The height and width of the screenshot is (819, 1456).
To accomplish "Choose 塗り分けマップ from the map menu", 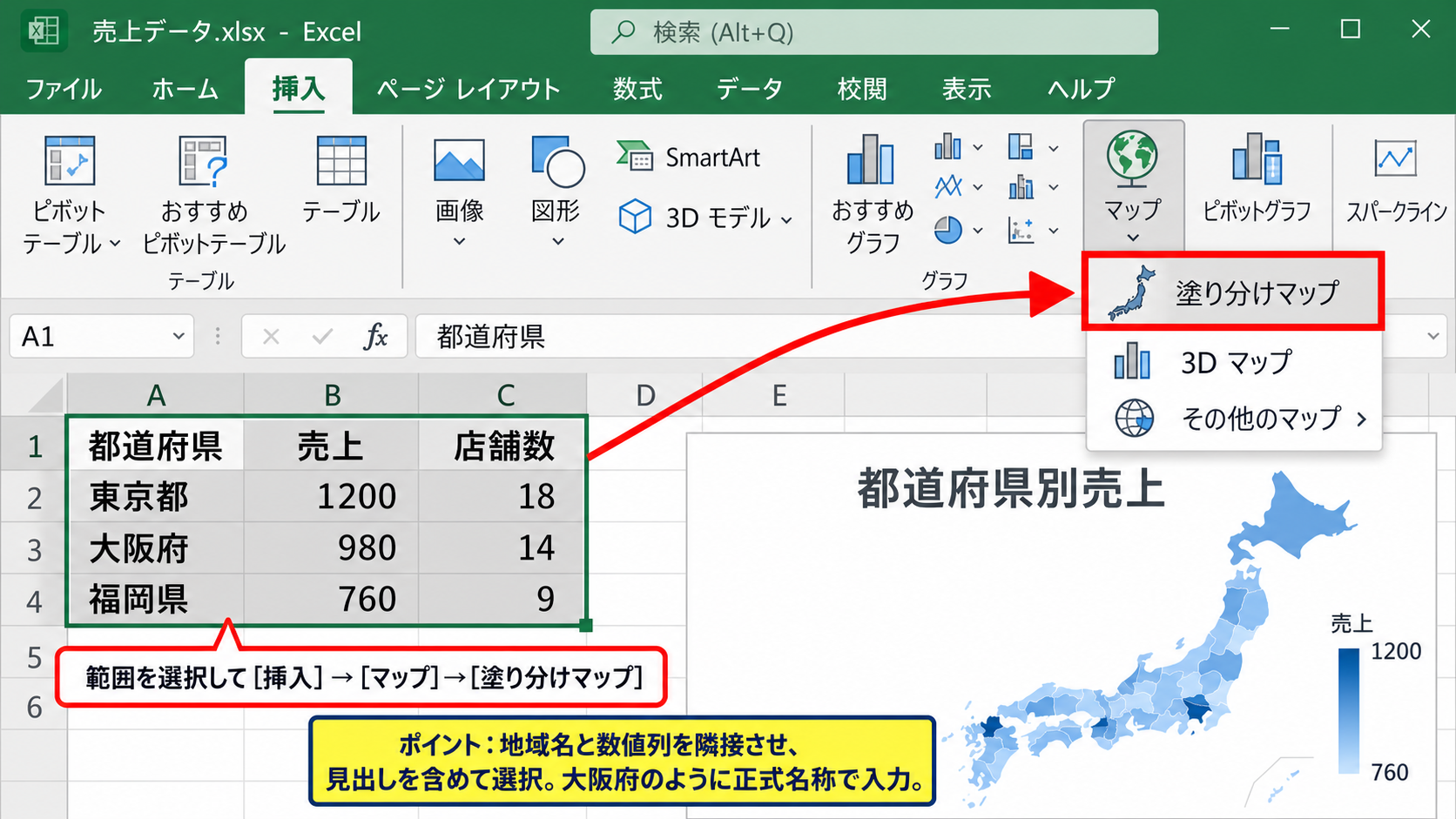I will coord(1233,292).
